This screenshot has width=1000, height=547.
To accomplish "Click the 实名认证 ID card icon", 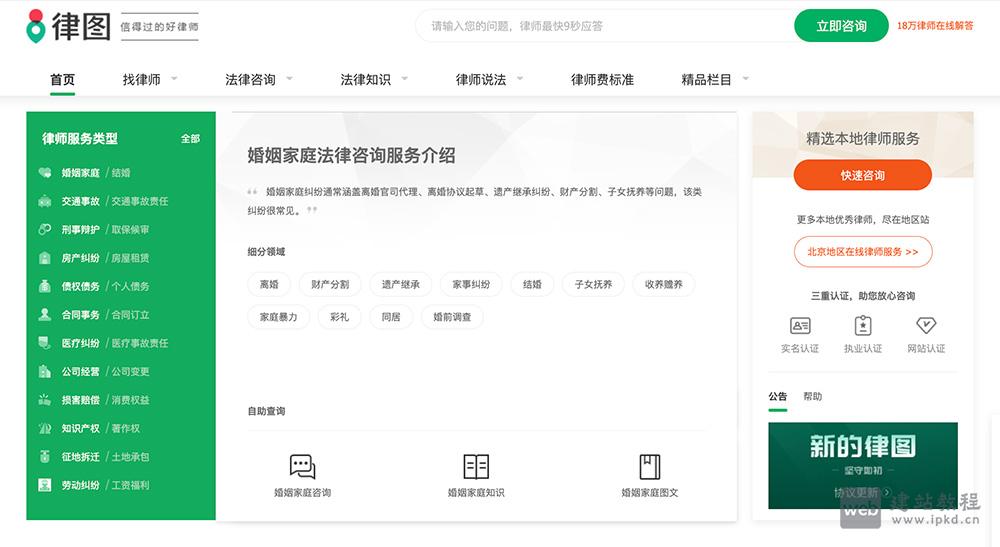I will [x=800, y=326].
